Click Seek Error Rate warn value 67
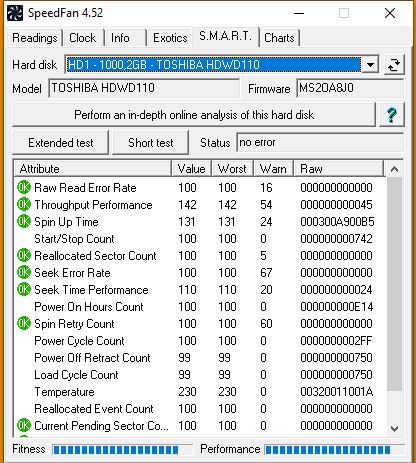This screenshot has height=463, width=416. coord(266,273)
